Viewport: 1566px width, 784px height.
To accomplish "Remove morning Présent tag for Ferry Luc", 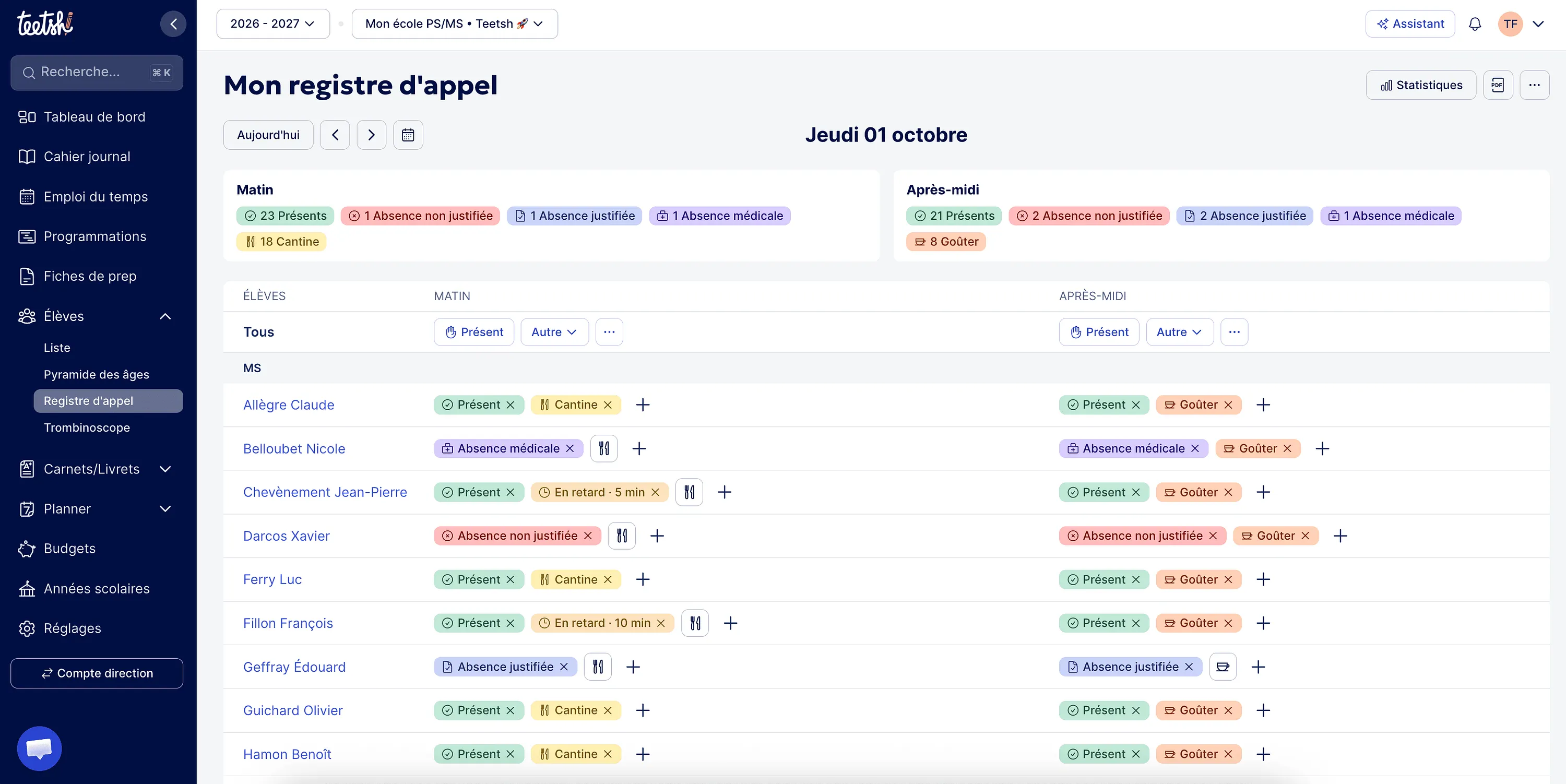I will click(511, 580).
